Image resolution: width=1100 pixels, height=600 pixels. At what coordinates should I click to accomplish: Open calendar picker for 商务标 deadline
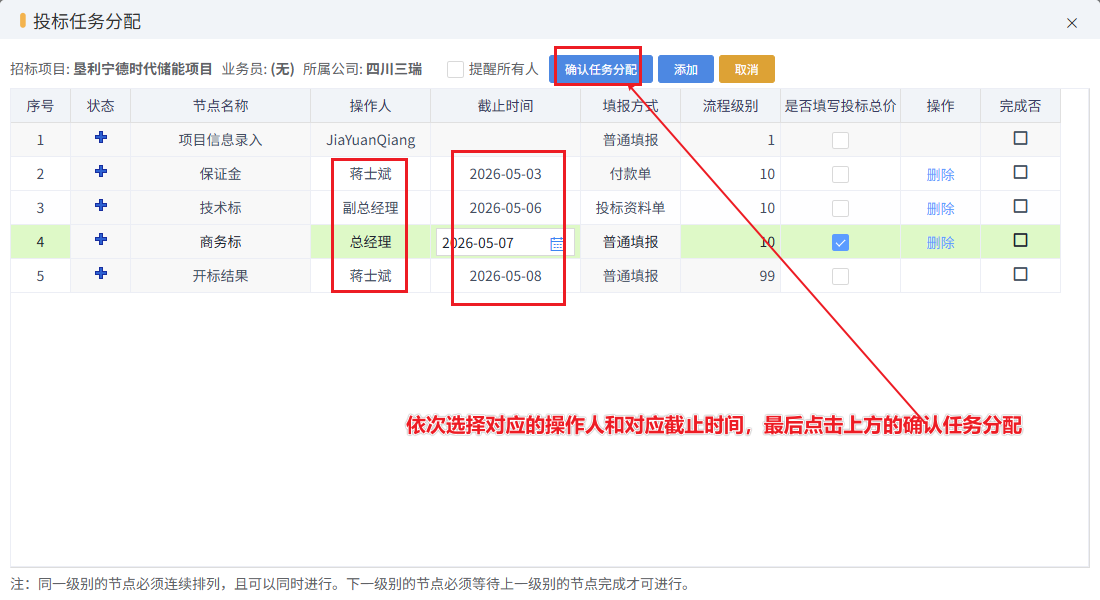(x=556, y=244)
